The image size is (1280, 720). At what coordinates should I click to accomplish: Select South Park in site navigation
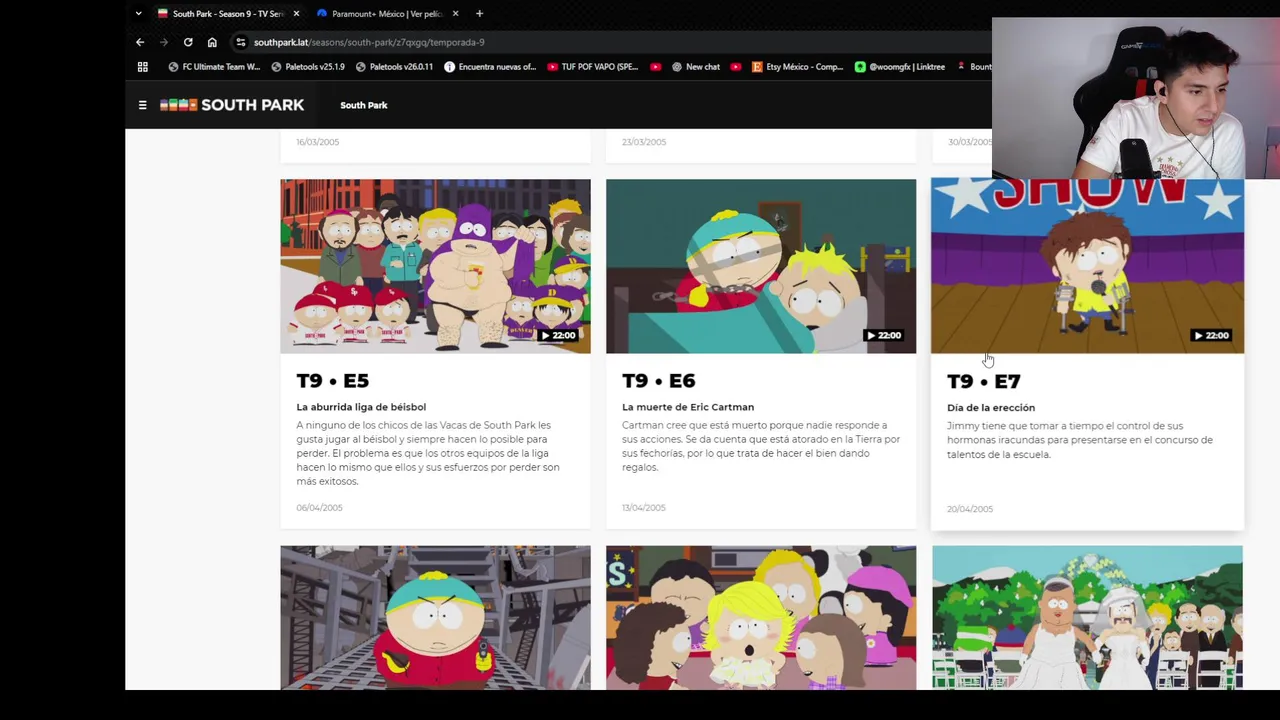click(x=363, y=105)
